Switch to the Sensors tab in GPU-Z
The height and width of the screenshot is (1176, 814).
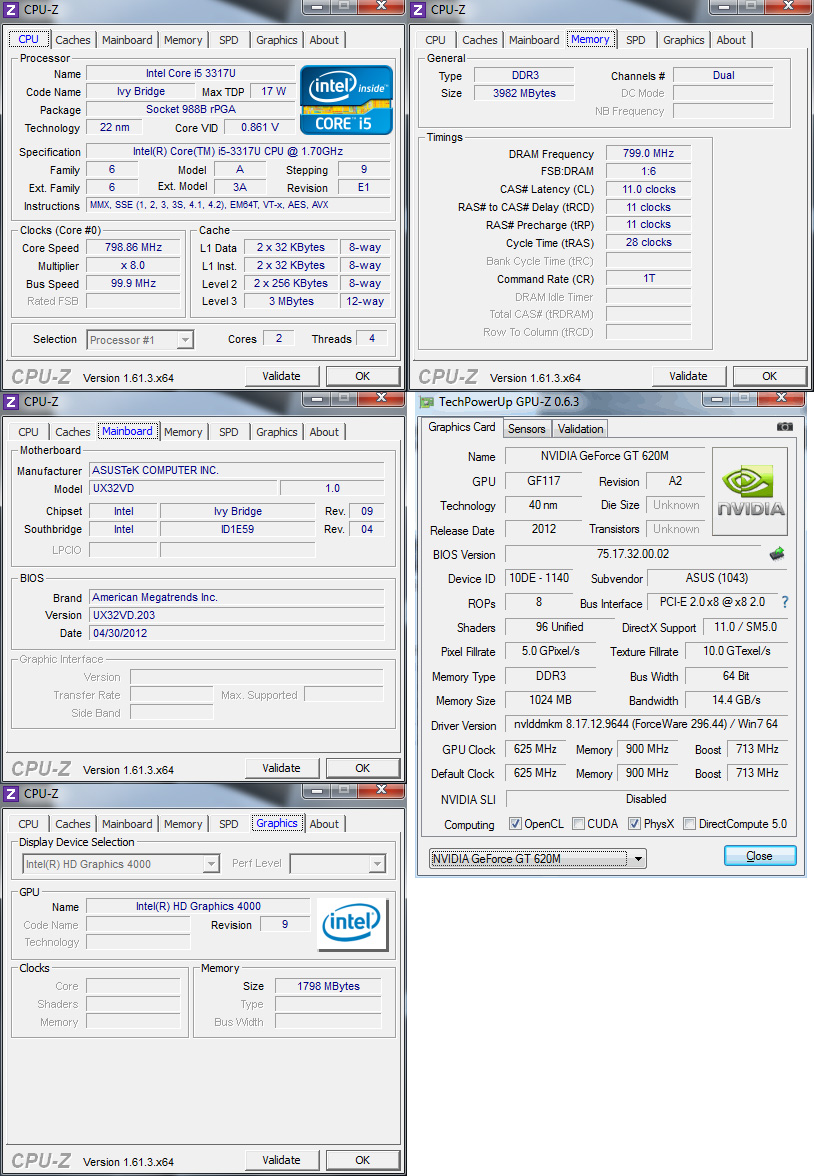point(527,429)
